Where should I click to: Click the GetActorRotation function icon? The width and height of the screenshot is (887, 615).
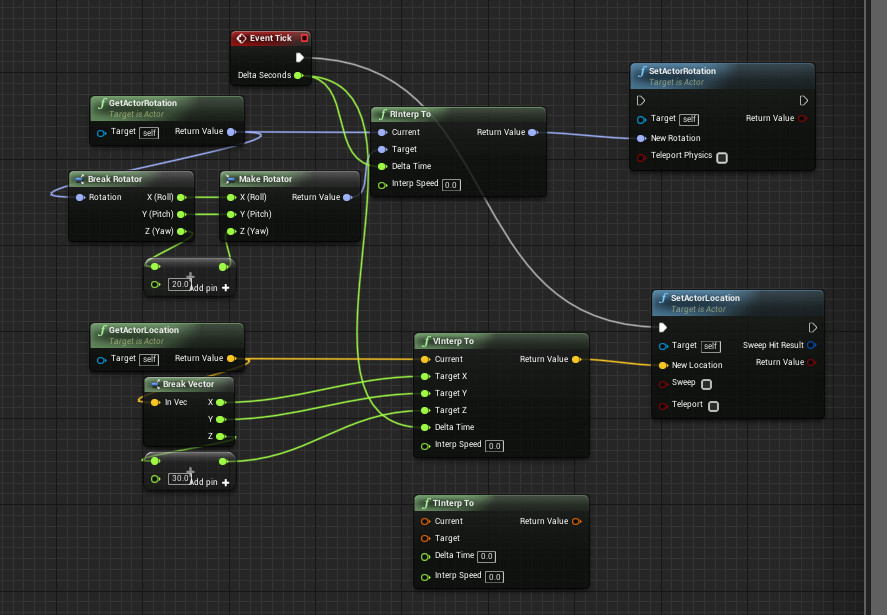pyautogui.click(x=103, y=102)
